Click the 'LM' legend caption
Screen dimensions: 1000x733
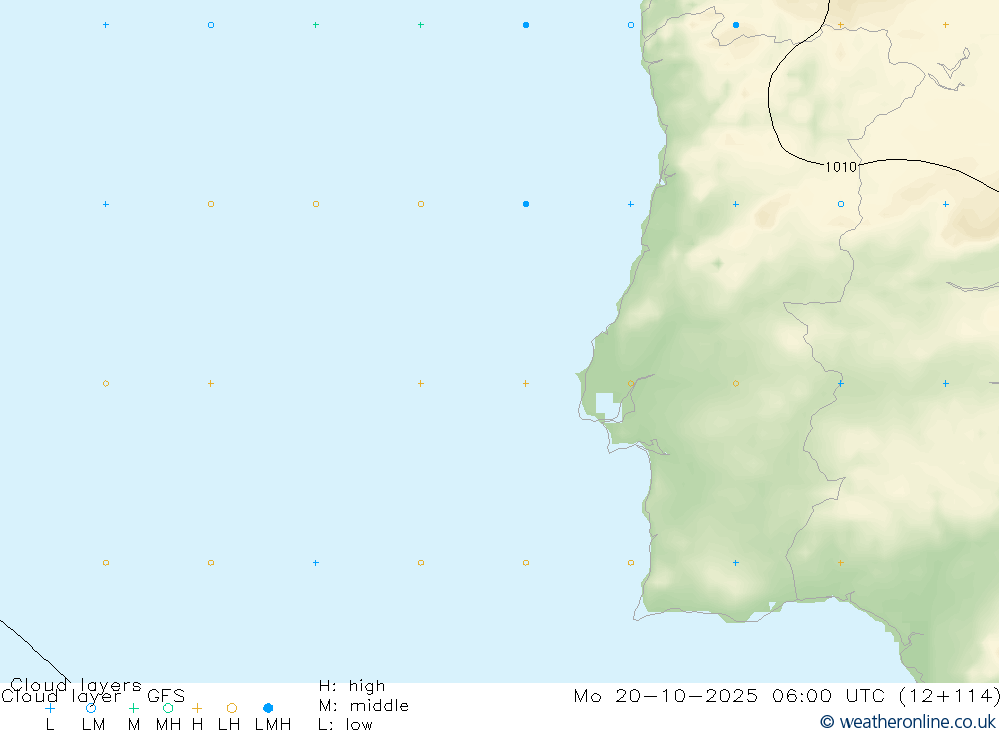point(93,725)
